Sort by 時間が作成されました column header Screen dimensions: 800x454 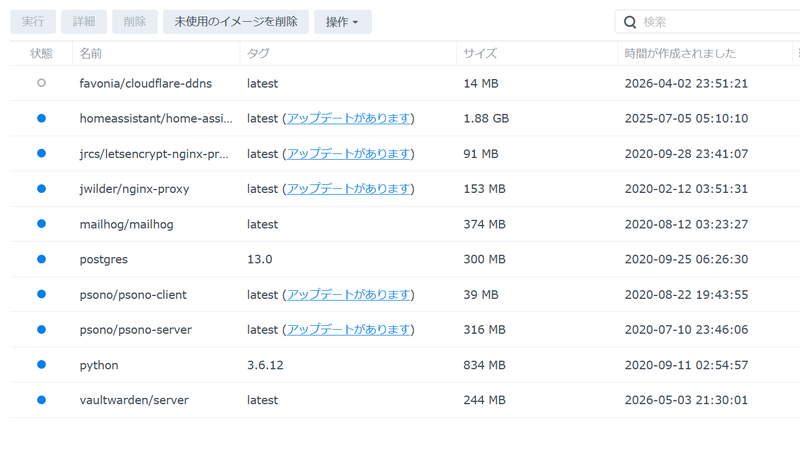pyautogui.click(x=705, y=54)
